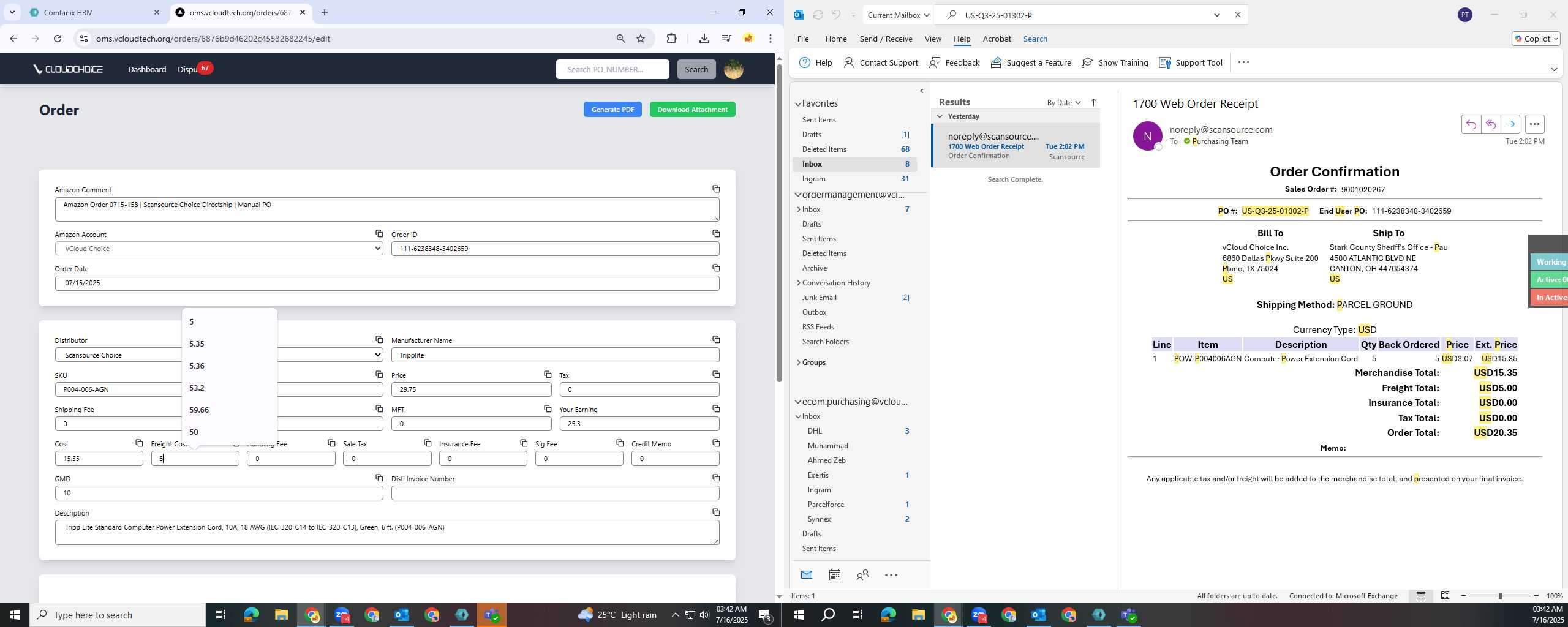The height and width of the screenshot is (627, 1568).
Task: Click zoom in plus on Outlook status bar
Action: coord(1536,596)
